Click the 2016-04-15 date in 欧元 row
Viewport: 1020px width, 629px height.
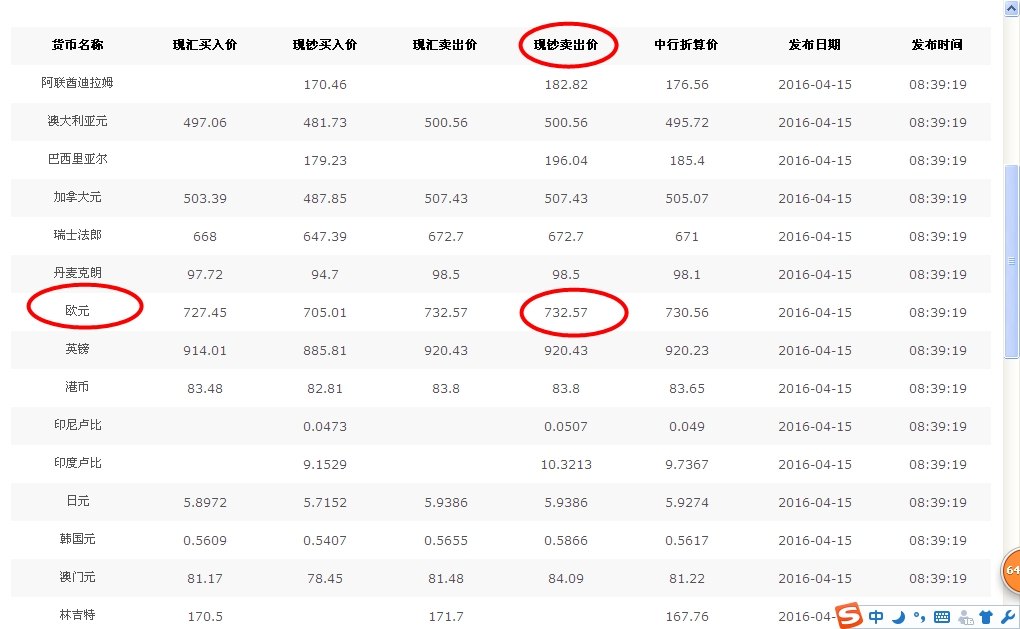[814, 313]
